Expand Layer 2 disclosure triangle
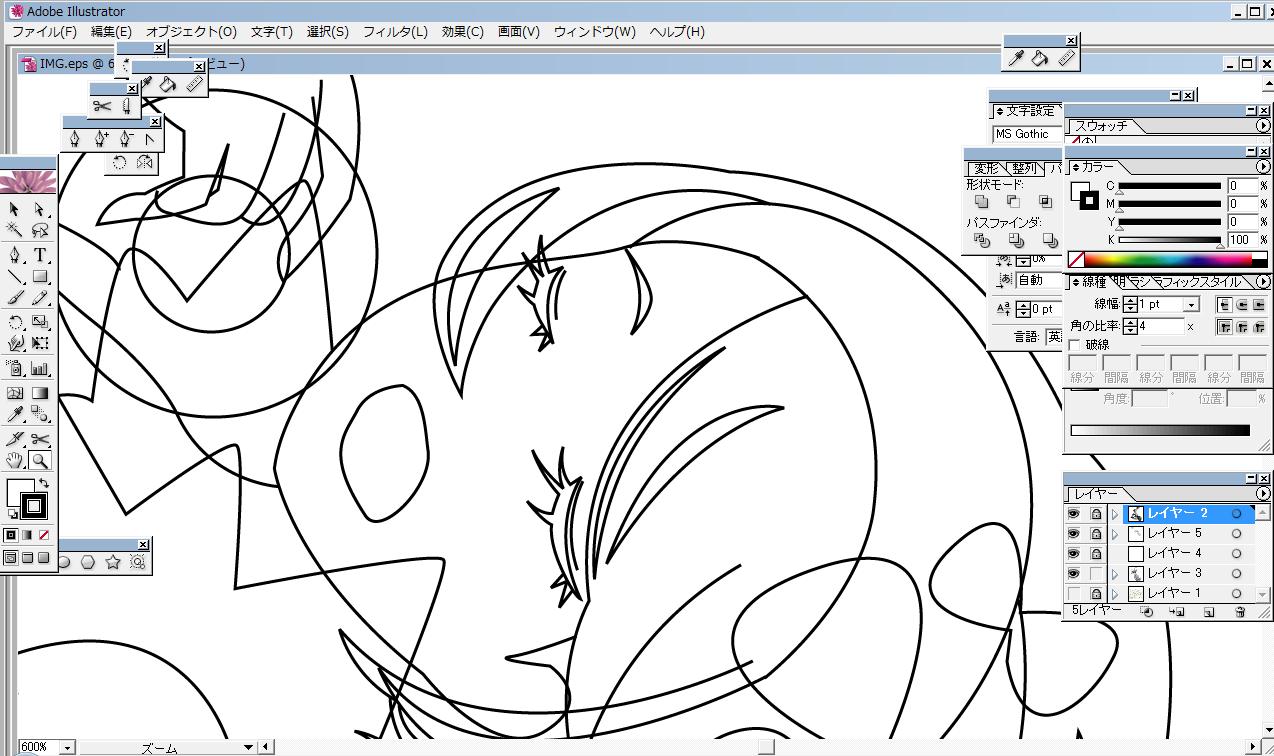 (x=1115, y=514)
